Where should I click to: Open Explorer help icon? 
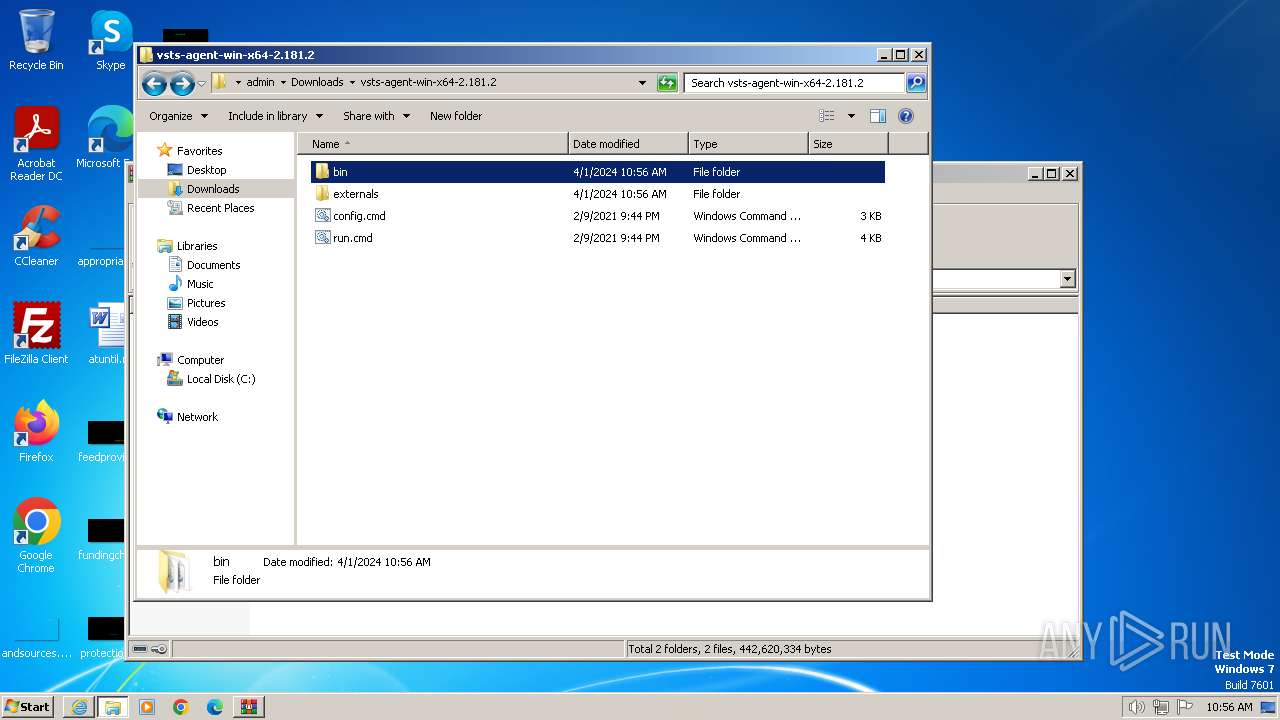[x=906, y=116]
